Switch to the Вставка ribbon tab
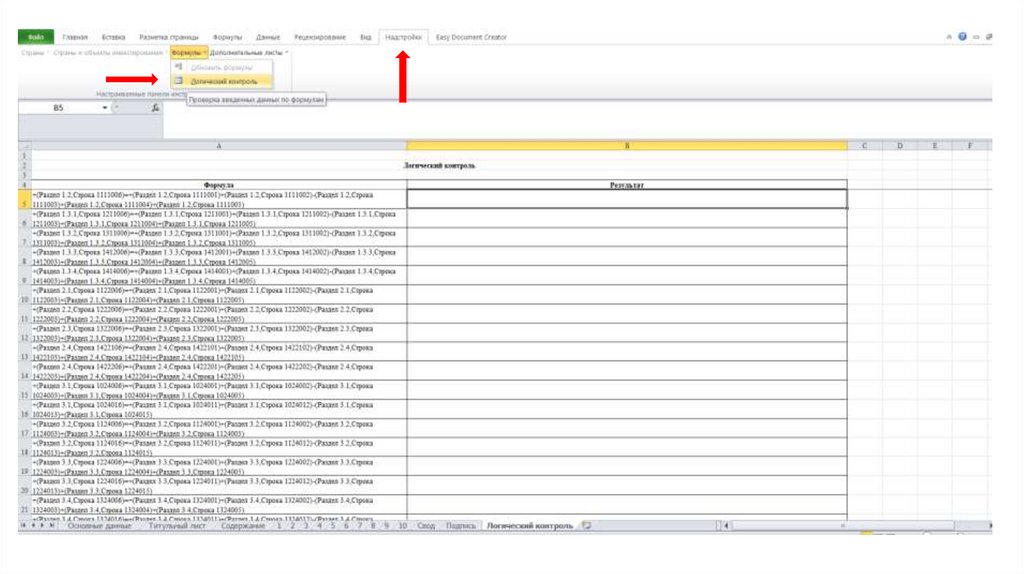Viewport: 1024px width, 574px height. tap(114, 37)
